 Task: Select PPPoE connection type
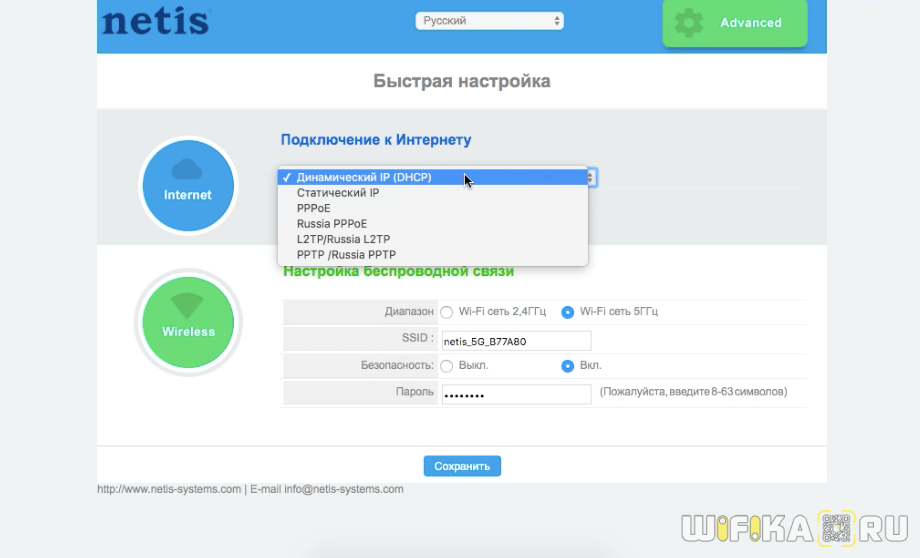click(314, 208)
